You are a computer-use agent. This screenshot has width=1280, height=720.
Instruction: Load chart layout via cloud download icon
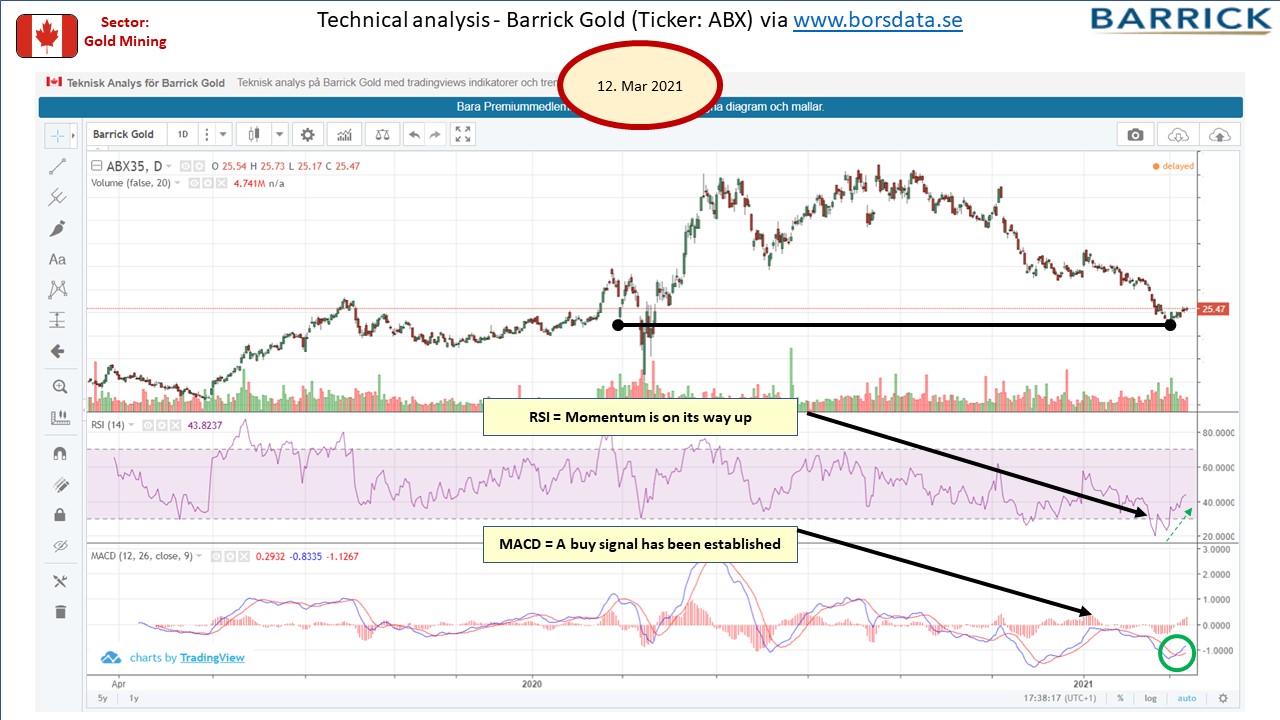1178,135
